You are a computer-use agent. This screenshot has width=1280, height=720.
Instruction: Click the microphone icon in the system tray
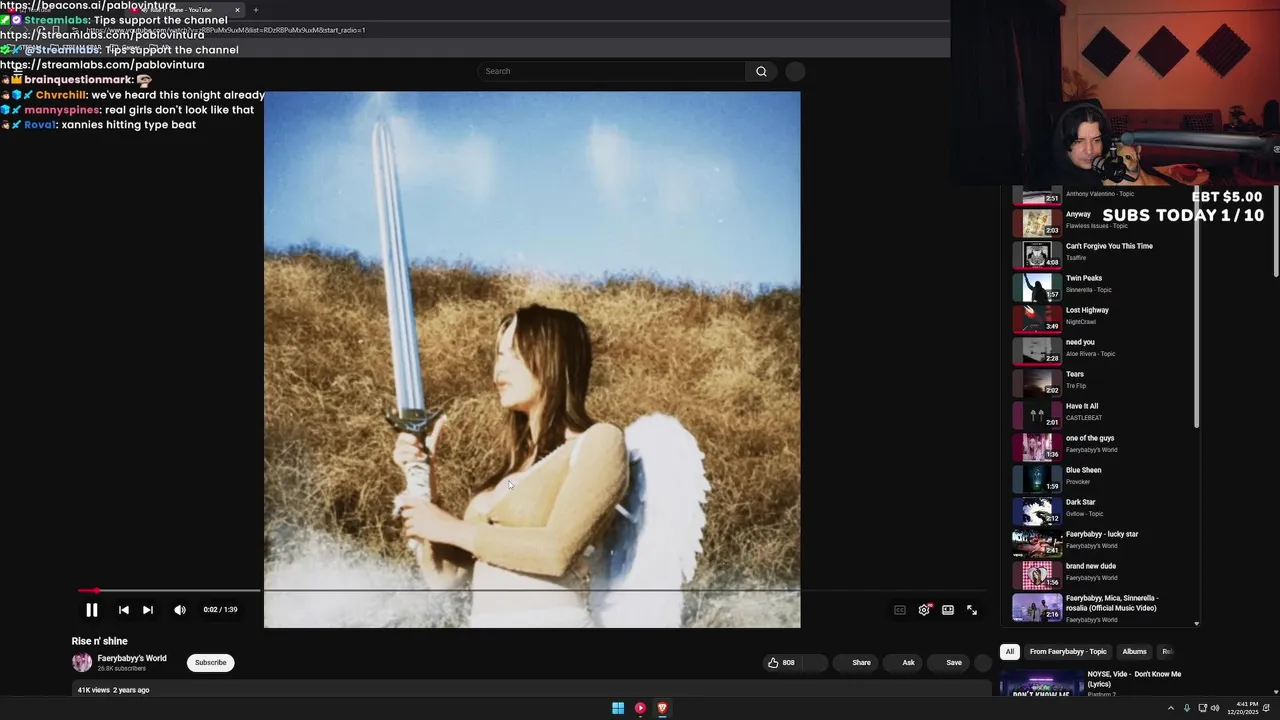(1187, 708)
